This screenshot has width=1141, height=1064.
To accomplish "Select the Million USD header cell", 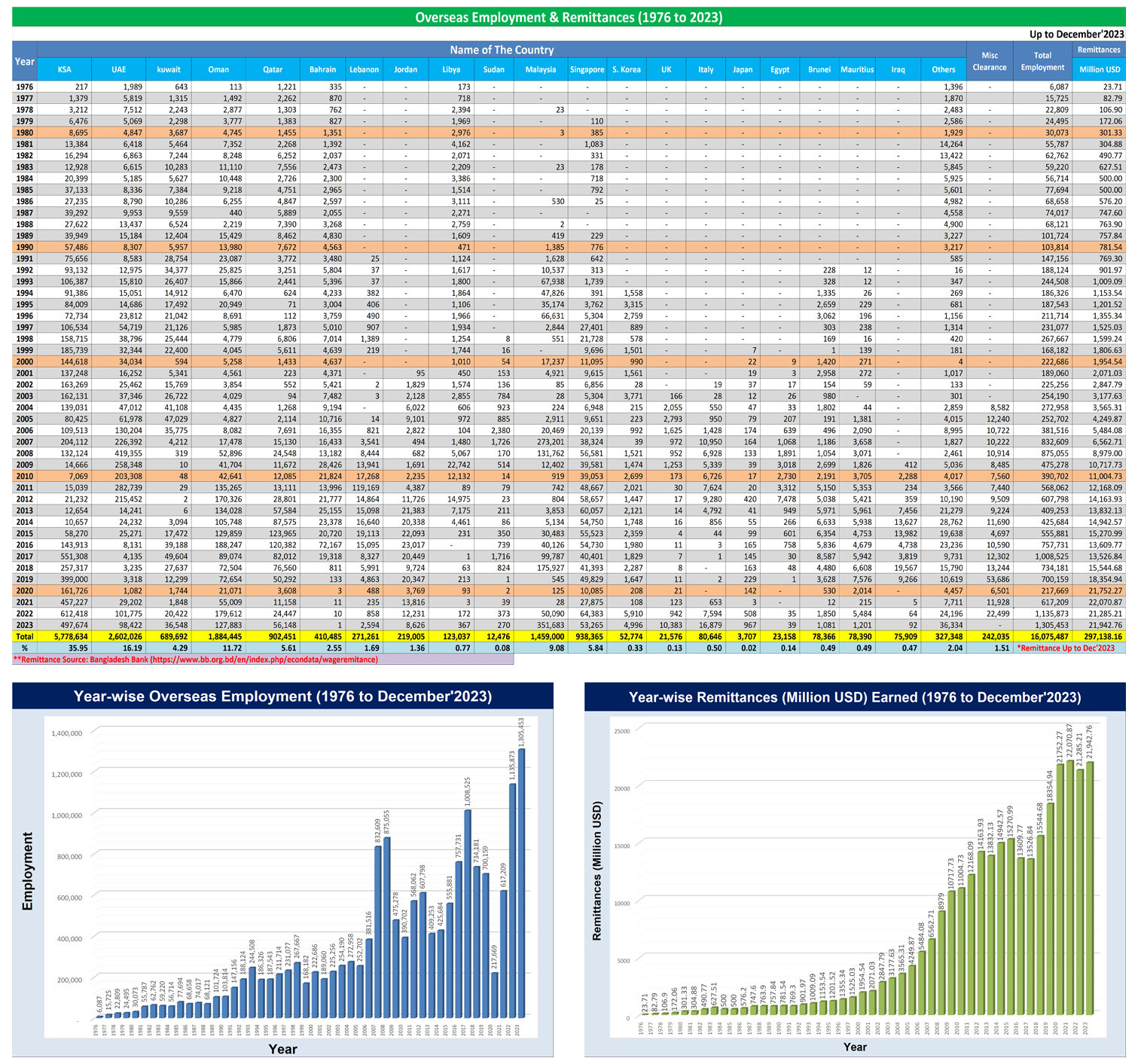I will coord(1099,69).
